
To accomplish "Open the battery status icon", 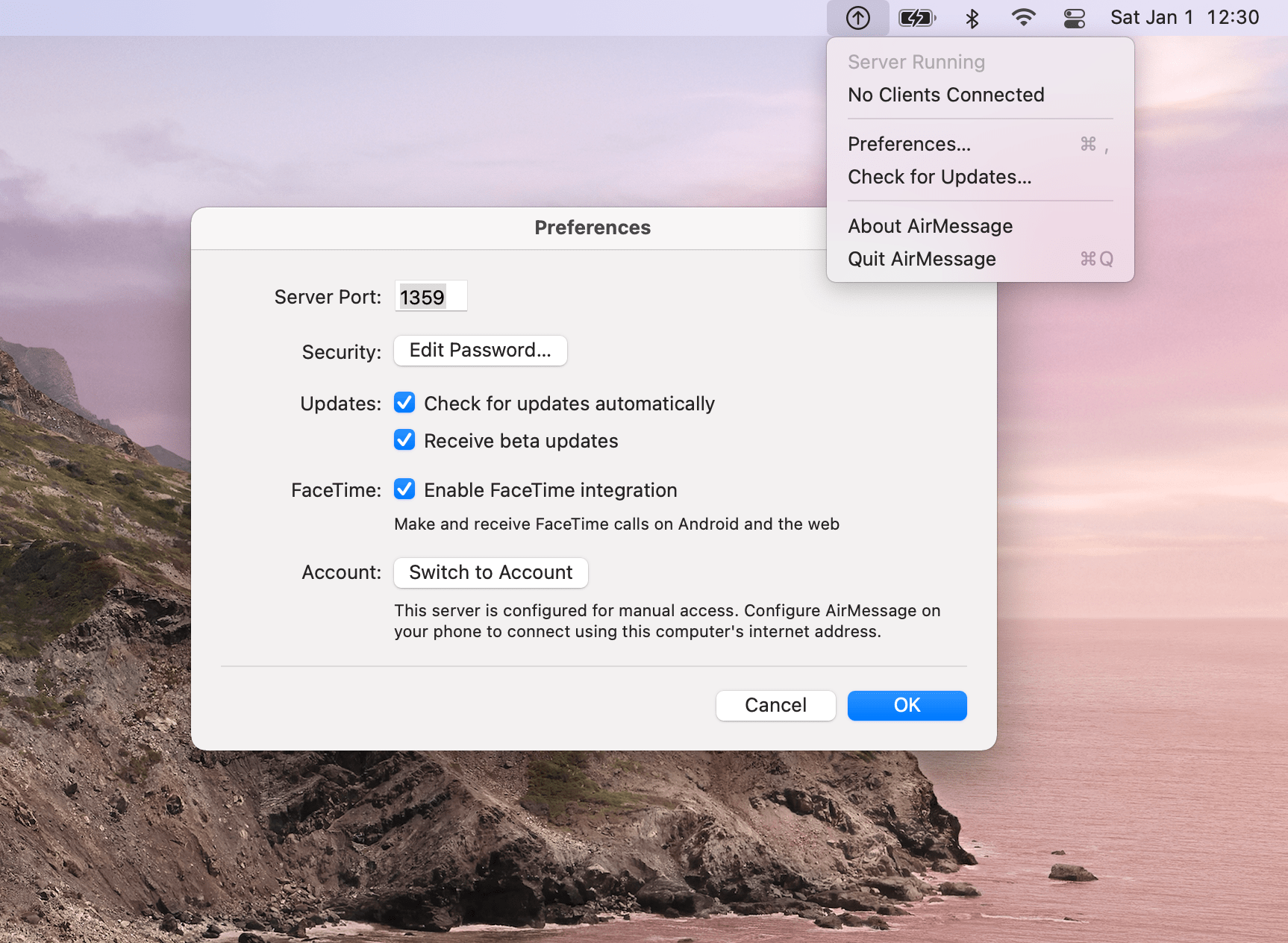I will 917,18.
